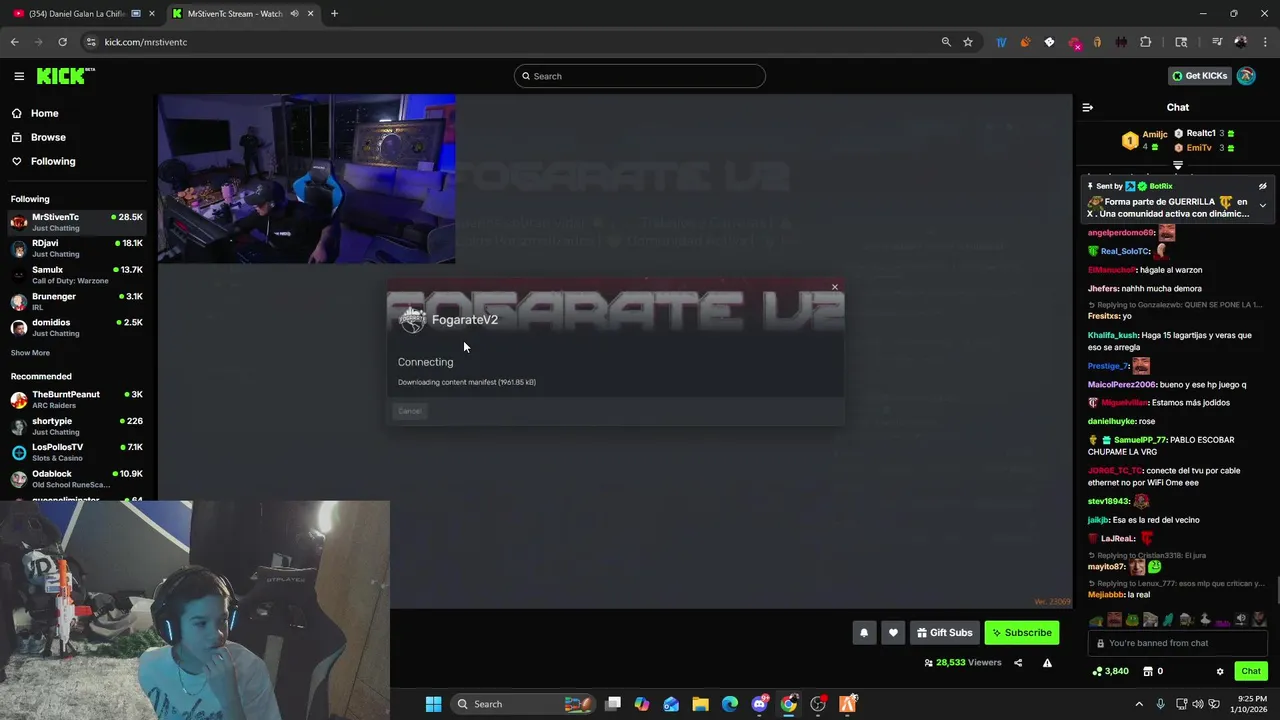The width and height of the screenshot is (1280, 720).
Task: Open the media control music icon
Action: coord(1217,42)
